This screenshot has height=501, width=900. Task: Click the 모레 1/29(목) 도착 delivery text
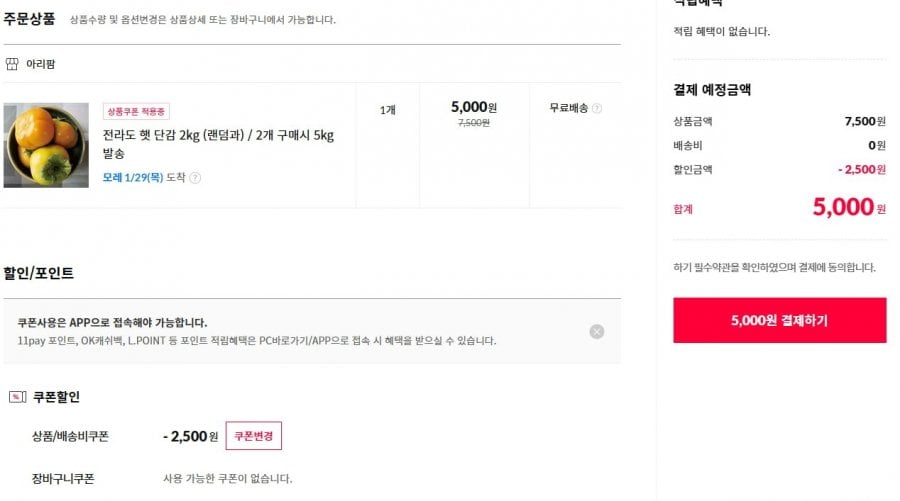click(x=144, y=178)
